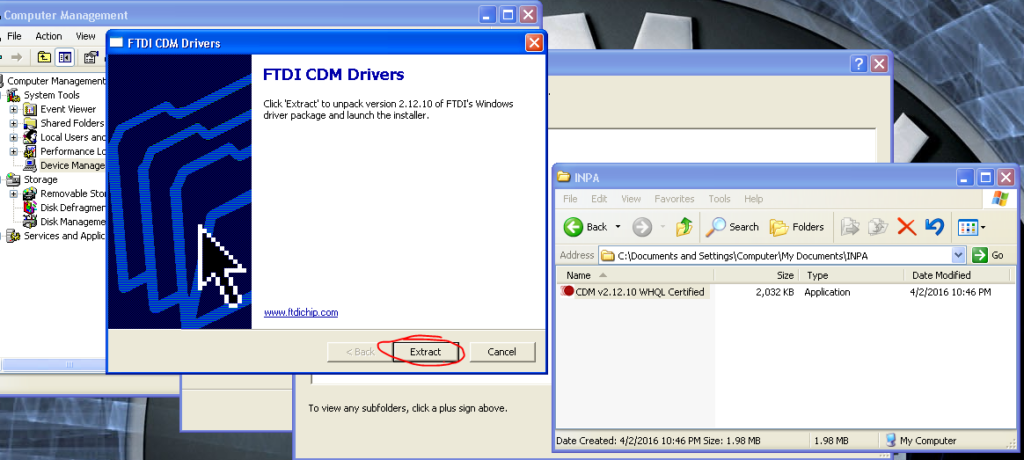Click the My Computer icon in INPA status bar
The width and height of the screenshot is (1024, 460).
(x=891, y=440)
